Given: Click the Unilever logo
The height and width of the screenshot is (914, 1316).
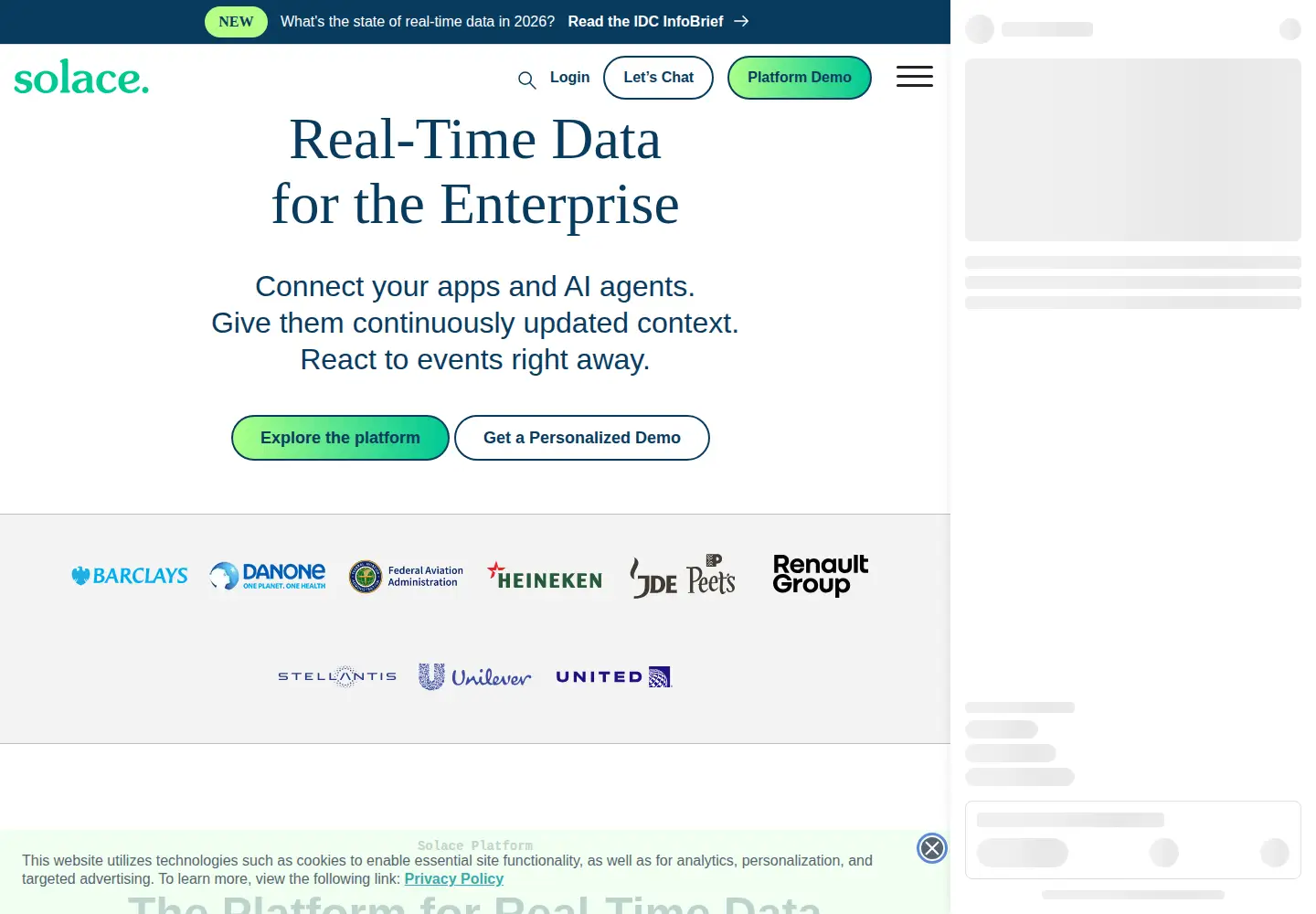Looking at the screenshot, I should pyautogui.click(x=475, y=676).
